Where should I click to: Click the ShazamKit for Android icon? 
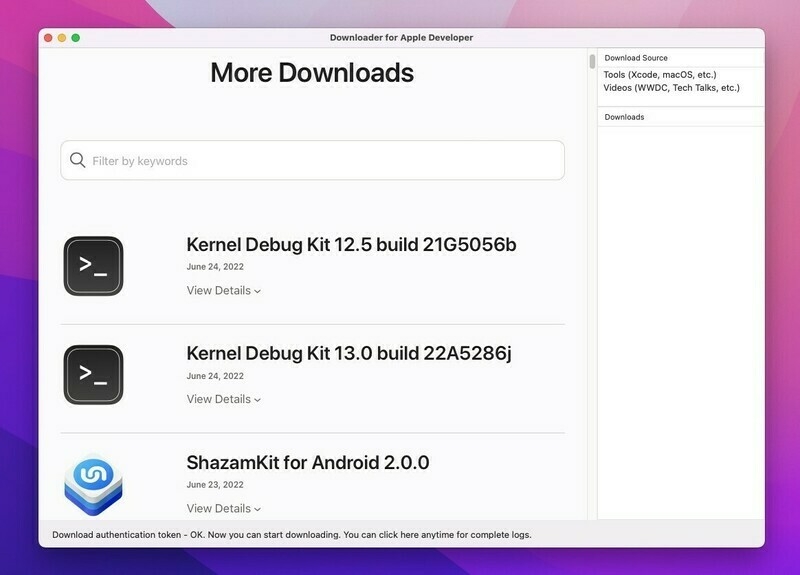tap(93, 484)
